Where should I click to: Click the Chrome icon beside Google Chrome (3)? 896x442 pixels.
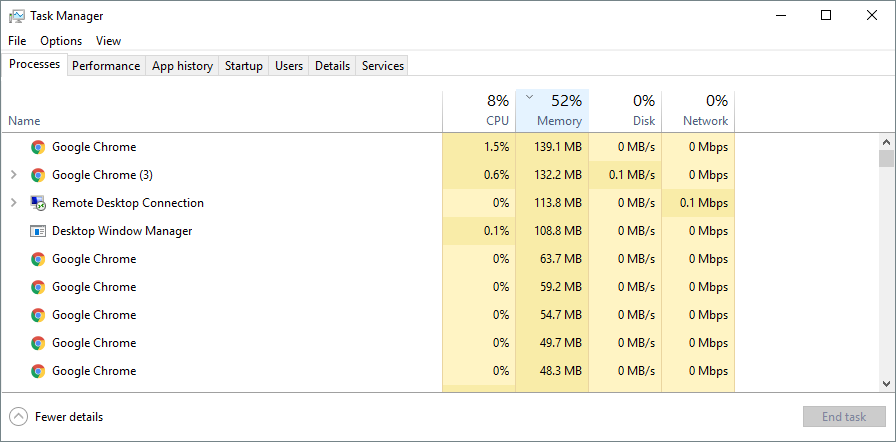pos(38,175)
